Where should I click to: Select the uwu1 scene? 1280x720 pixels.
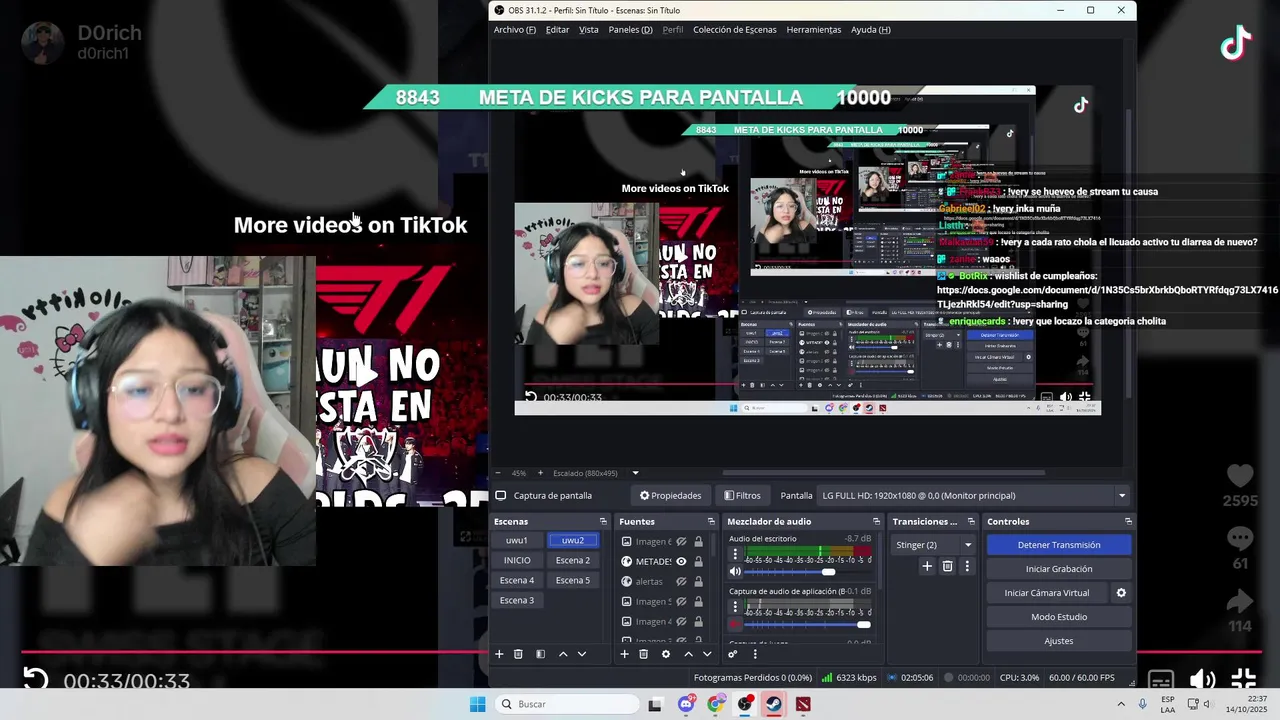517,541
